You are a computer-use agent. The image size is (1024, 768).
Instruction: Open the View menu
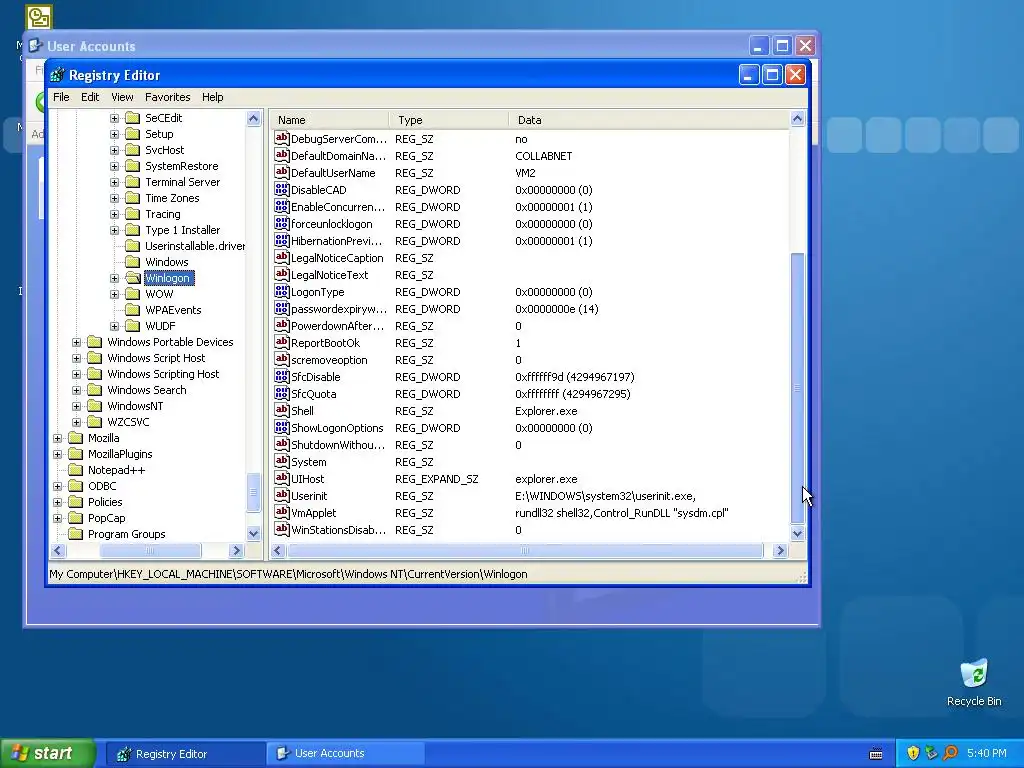tap(122, 97)
